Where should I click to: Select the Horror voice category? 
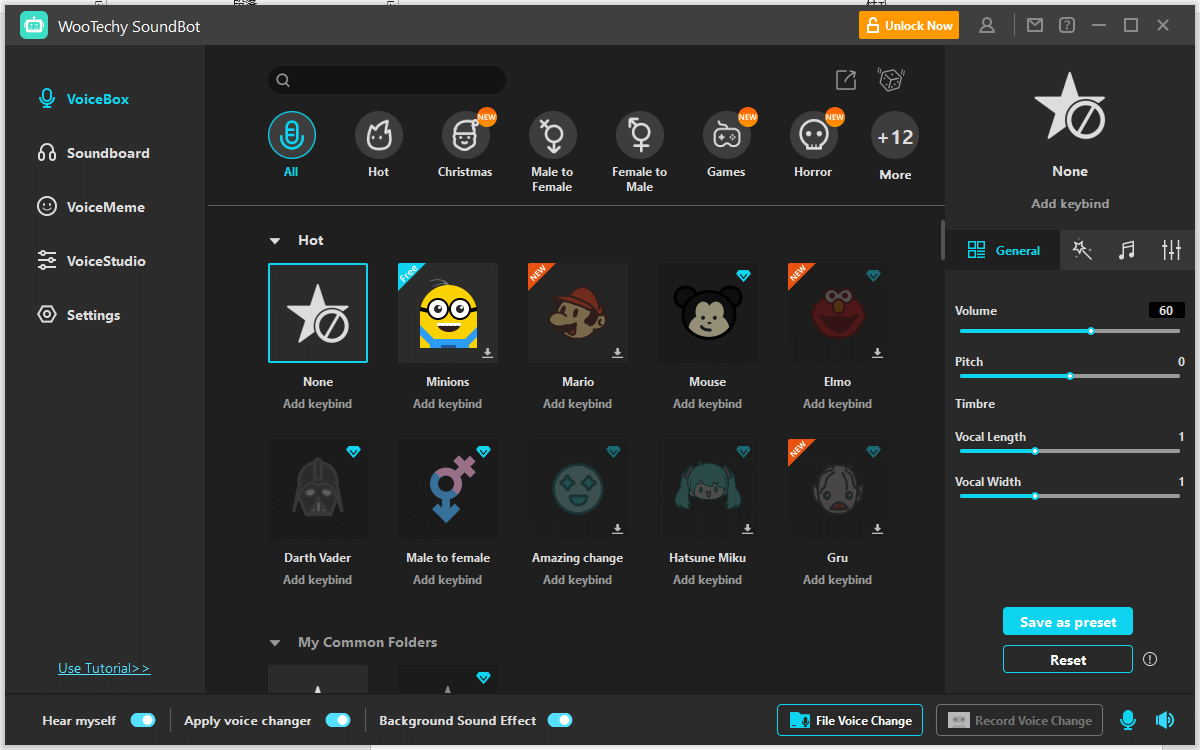point(813,136)
